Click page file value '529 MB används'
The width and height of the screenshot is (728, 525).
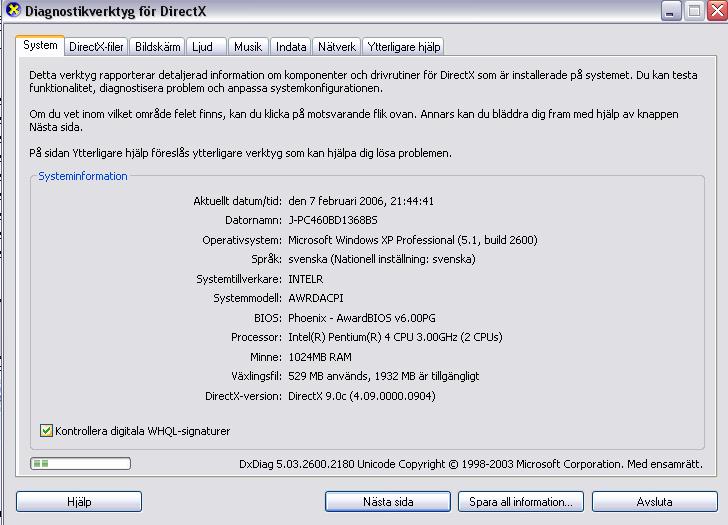click(328, 376)
